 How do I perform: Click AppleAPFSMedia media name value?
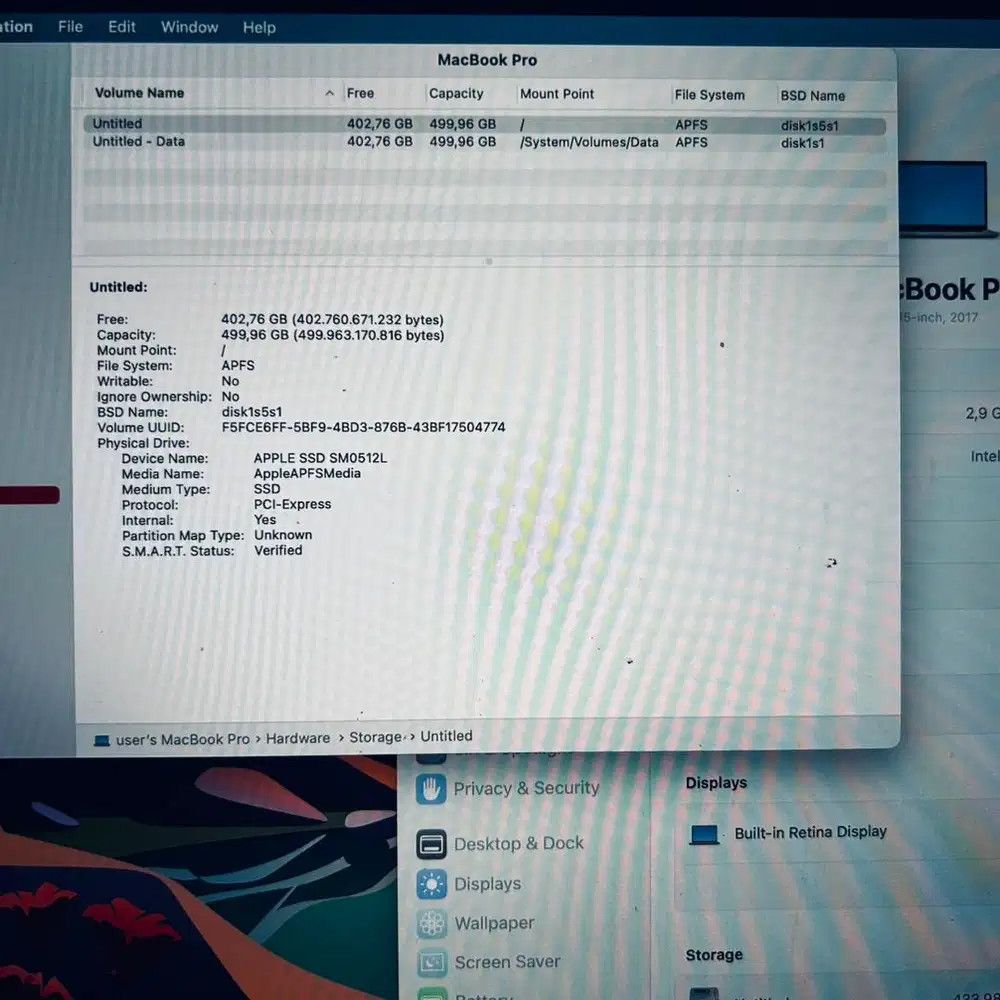pos(307,473)
